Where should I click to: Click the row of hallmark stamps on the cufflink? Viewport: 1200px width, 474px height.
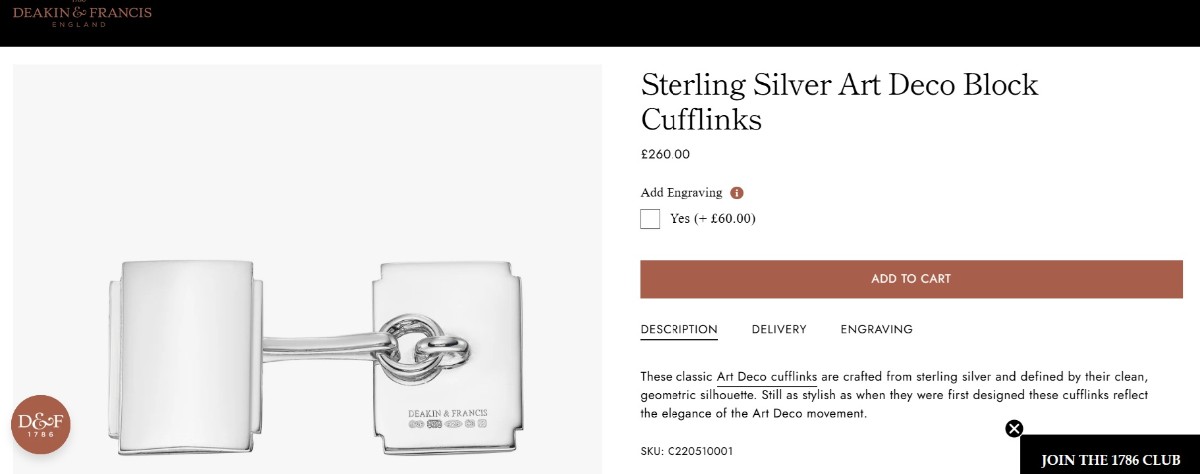(x=447, y=426)
